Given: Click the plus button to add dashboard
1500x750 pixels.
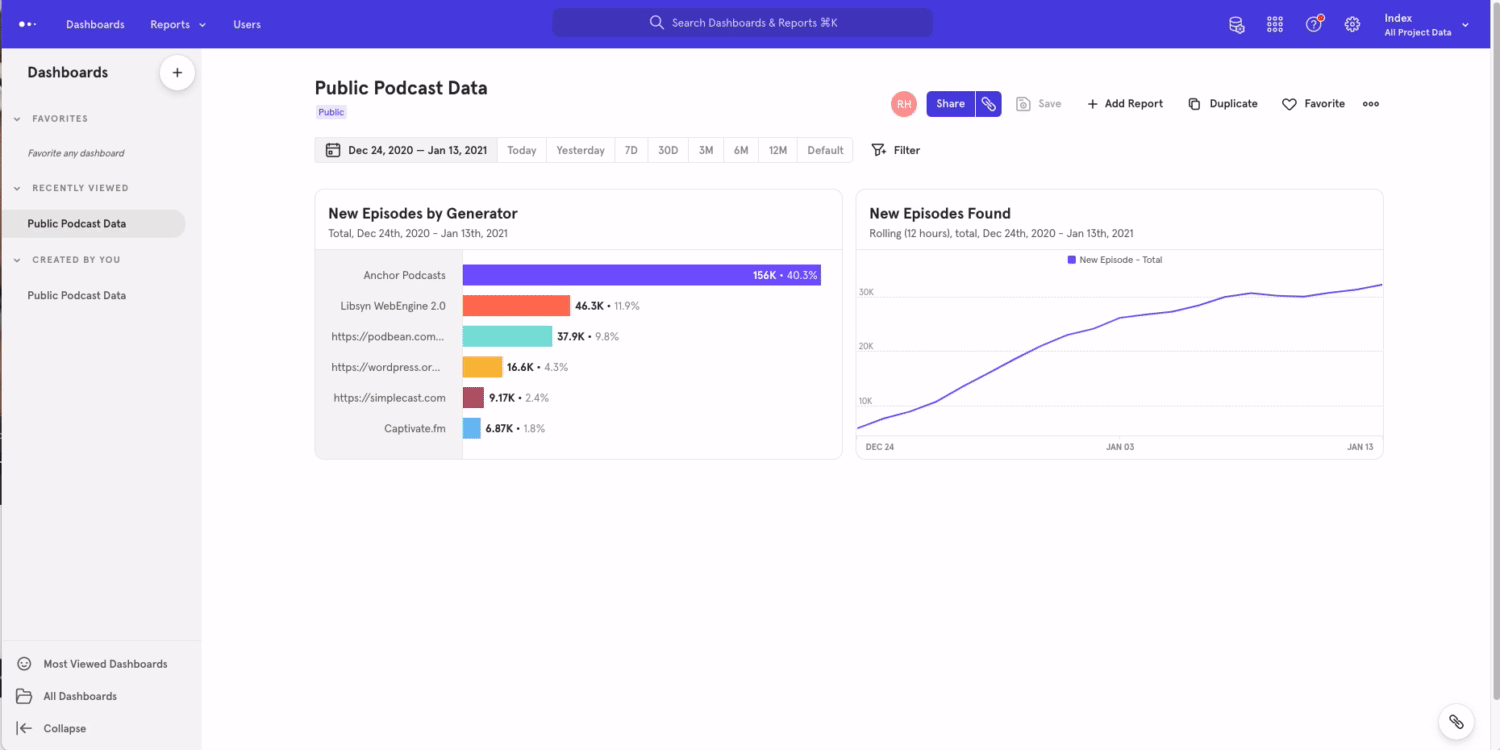Looking at the screenshot, I should pos(177,72).
